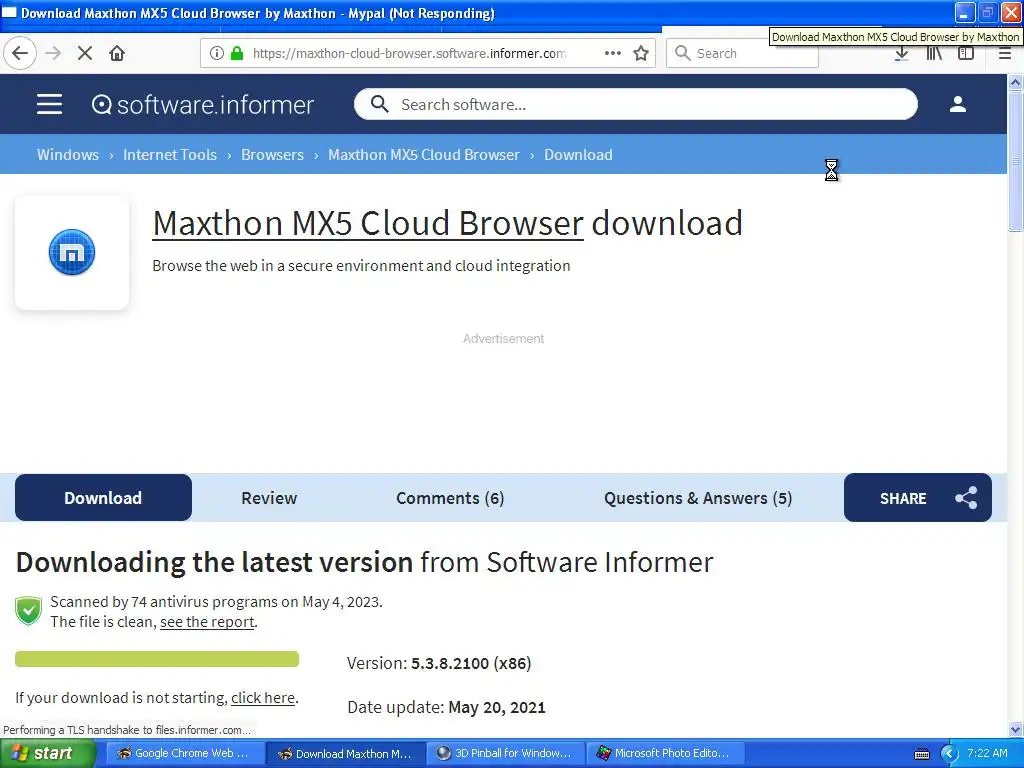
Task: Open the browser hamburger menu
Action: coord(1005,54)
